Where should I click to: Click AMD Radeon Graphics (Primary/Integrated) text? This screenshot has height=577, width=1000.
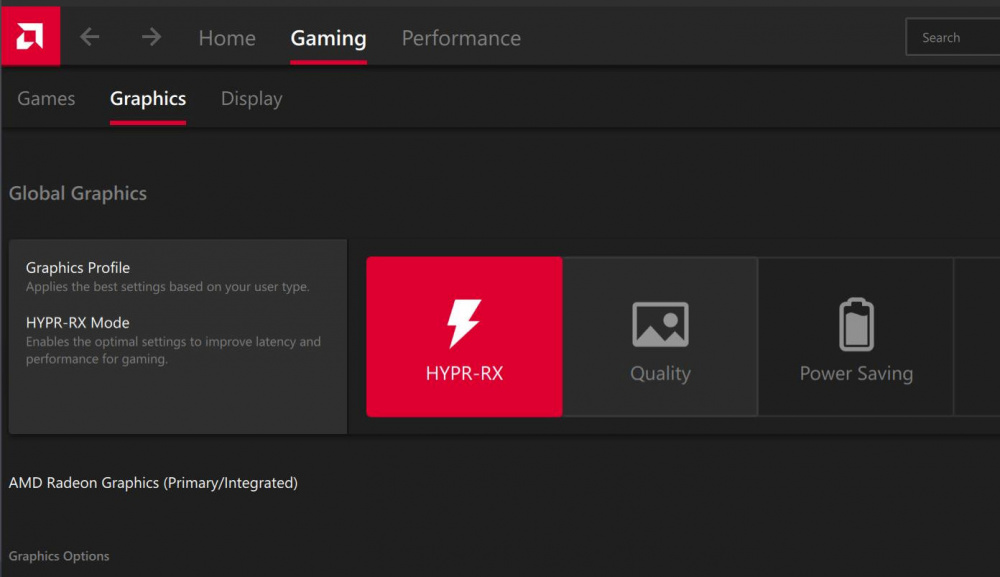coord(153,483)
